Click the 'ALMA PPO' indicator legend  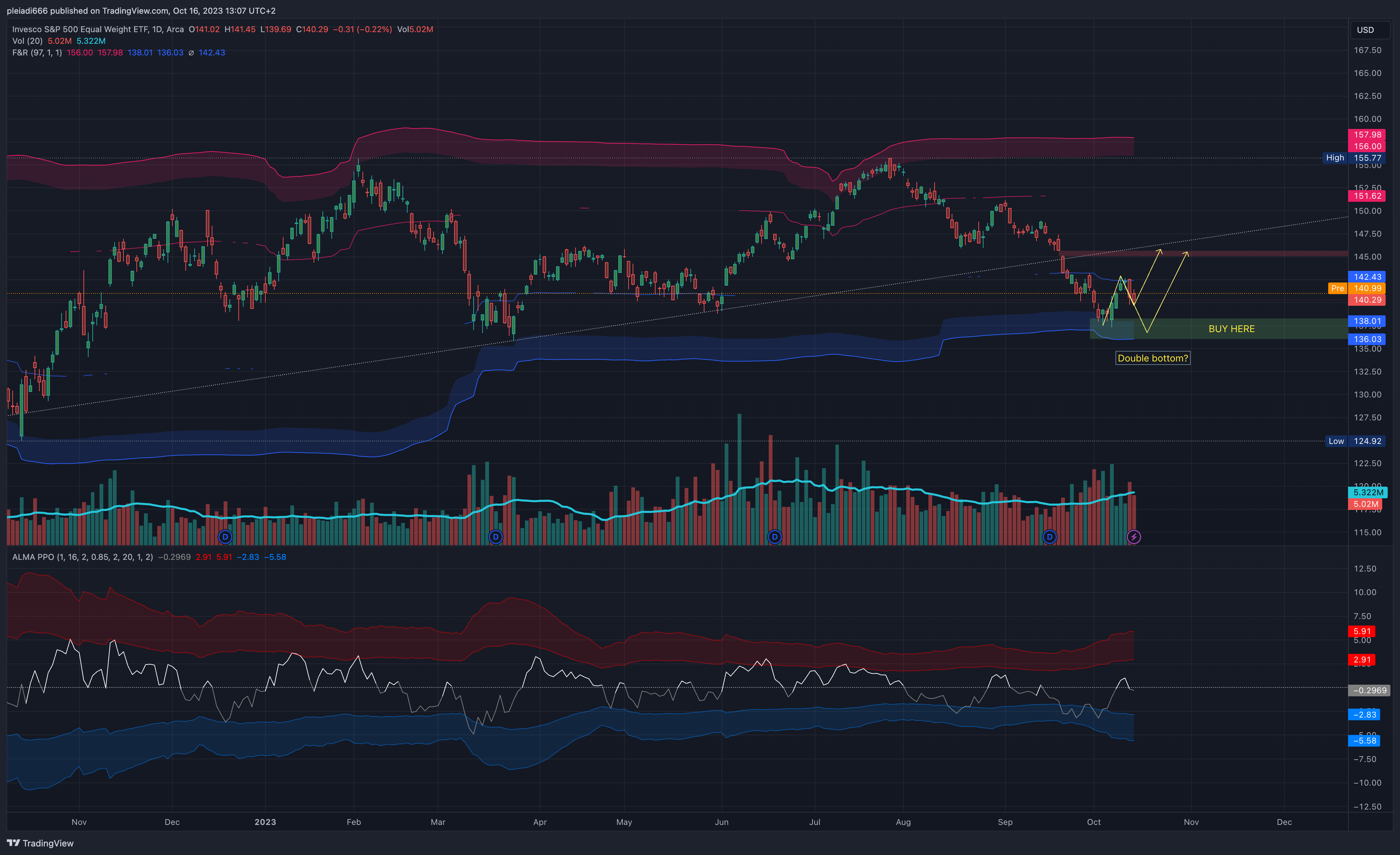pos(82,557)
